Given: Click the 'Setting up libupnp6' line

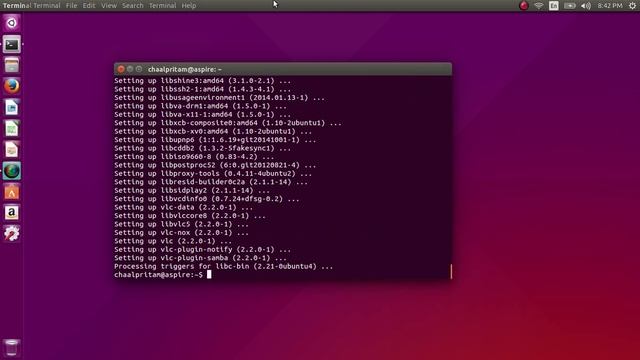Looking at the screenshot, I should point(215,140).
